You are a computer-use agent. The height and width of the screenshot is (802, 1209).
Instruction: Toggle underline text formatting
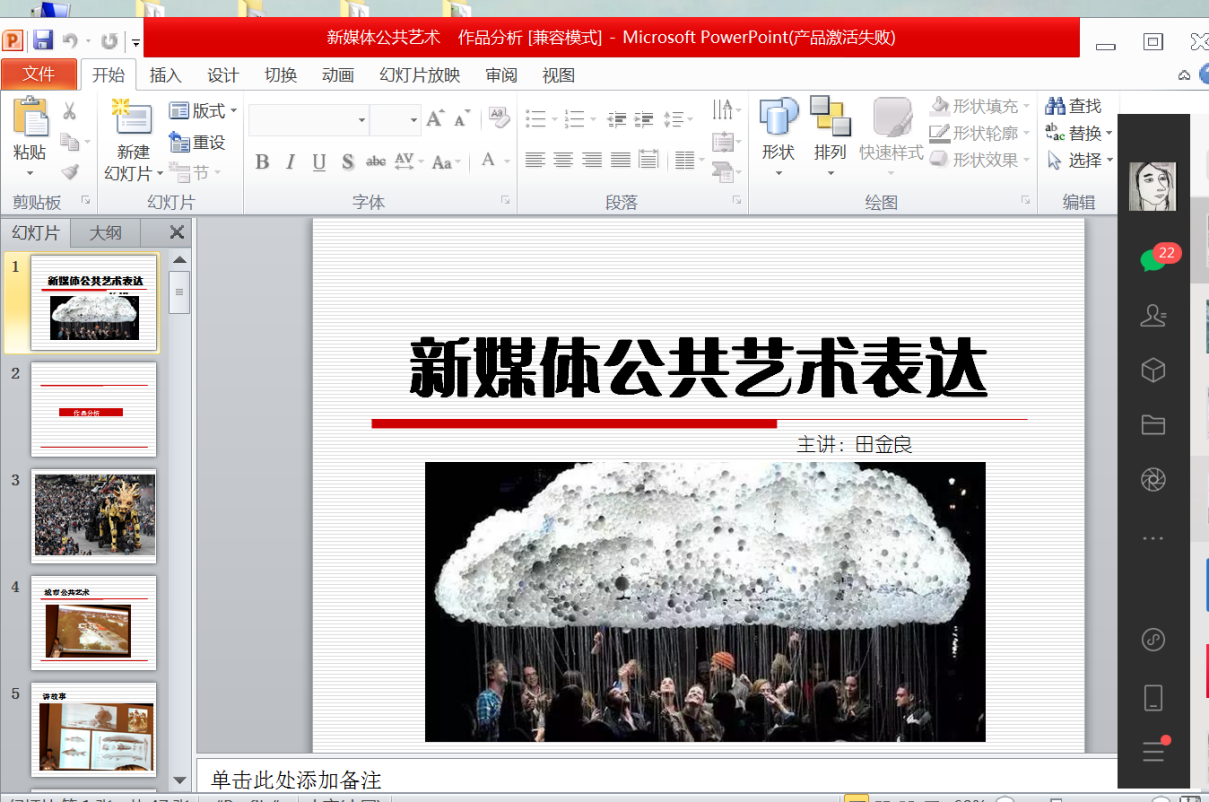[319, 162]
